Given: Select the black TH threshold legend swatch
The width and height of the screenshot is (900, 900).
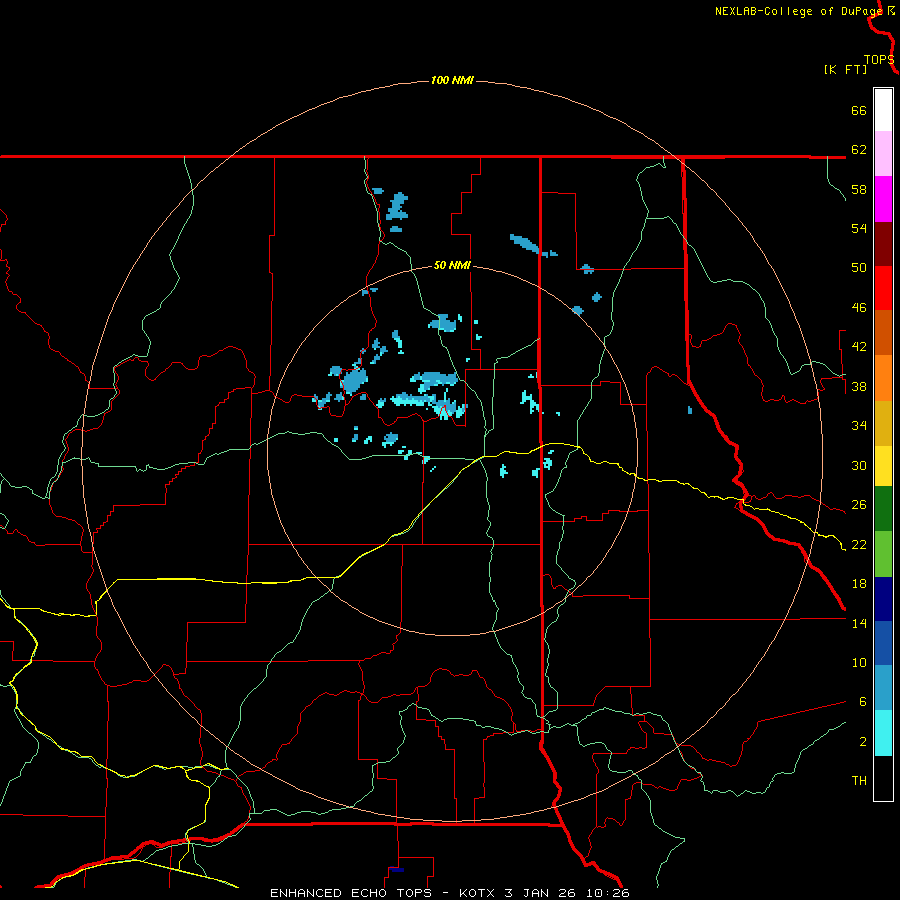Looking at the screenshot, I should click(x=883, y=778).
